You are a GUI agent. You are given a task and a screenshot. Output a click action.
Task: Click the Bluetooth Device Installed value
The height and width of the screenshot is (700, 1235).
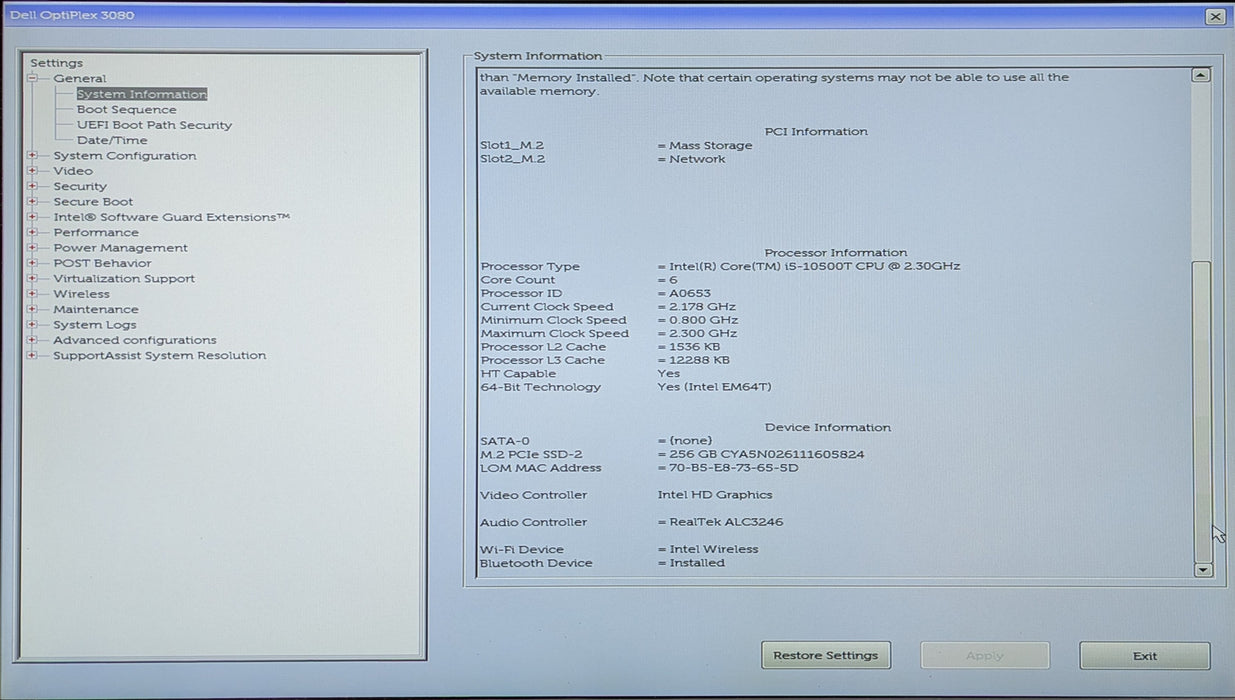point(691,563)
